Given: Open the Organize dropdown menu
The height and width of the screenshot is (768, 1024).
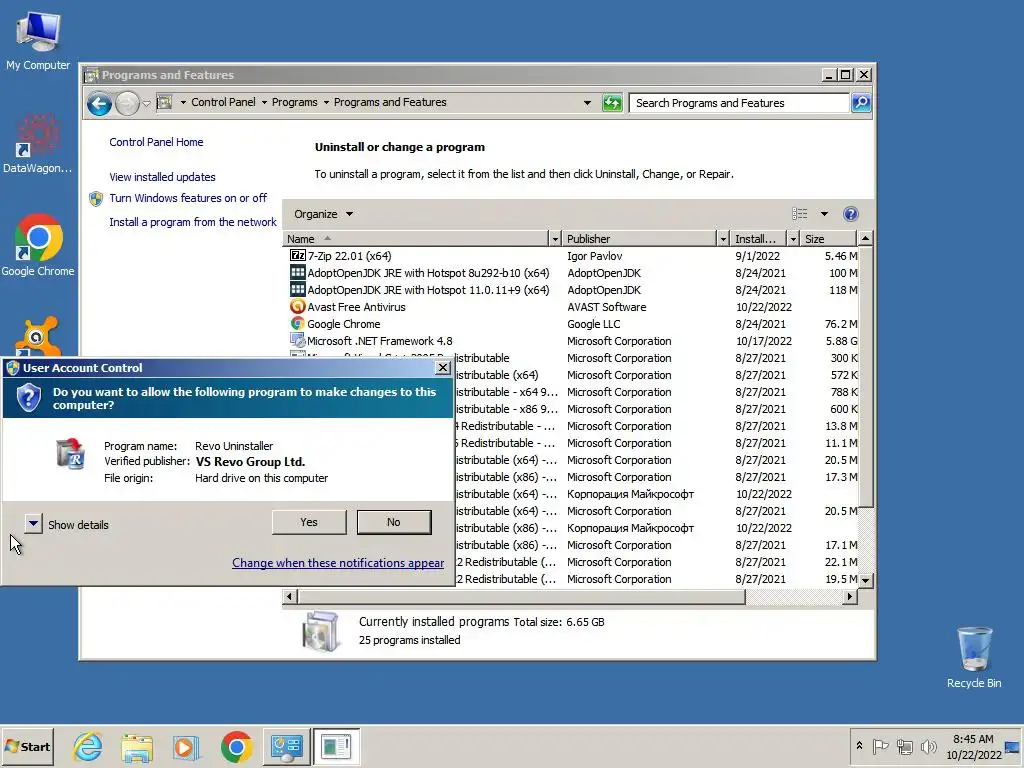Looking at the screenshot, I should click(323, 214).
